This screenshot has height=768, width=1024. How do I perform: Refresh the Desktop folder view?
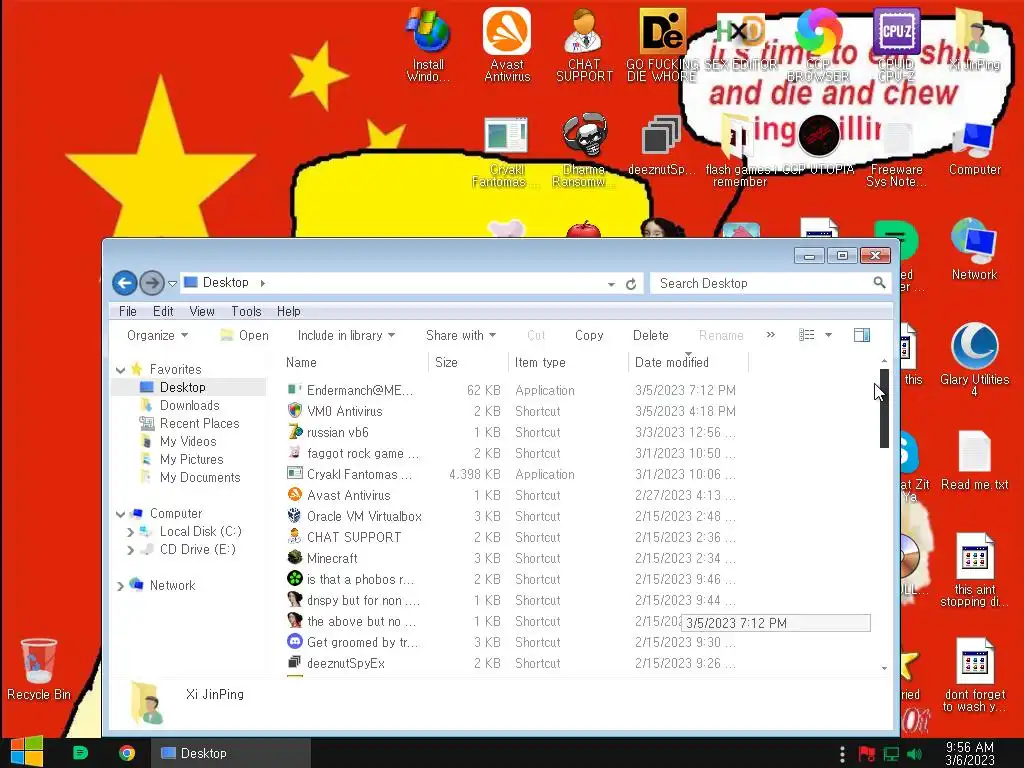[631, 284]
